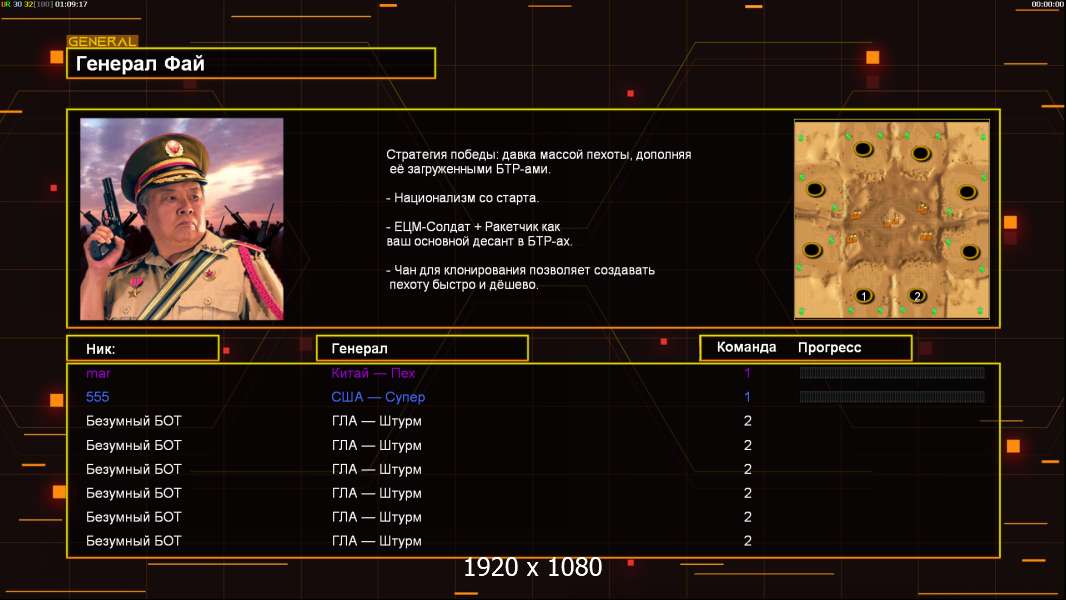Click the 'Национализм со старта' tip line
The height and width of the screenshot is (600, 1066).
462,198
